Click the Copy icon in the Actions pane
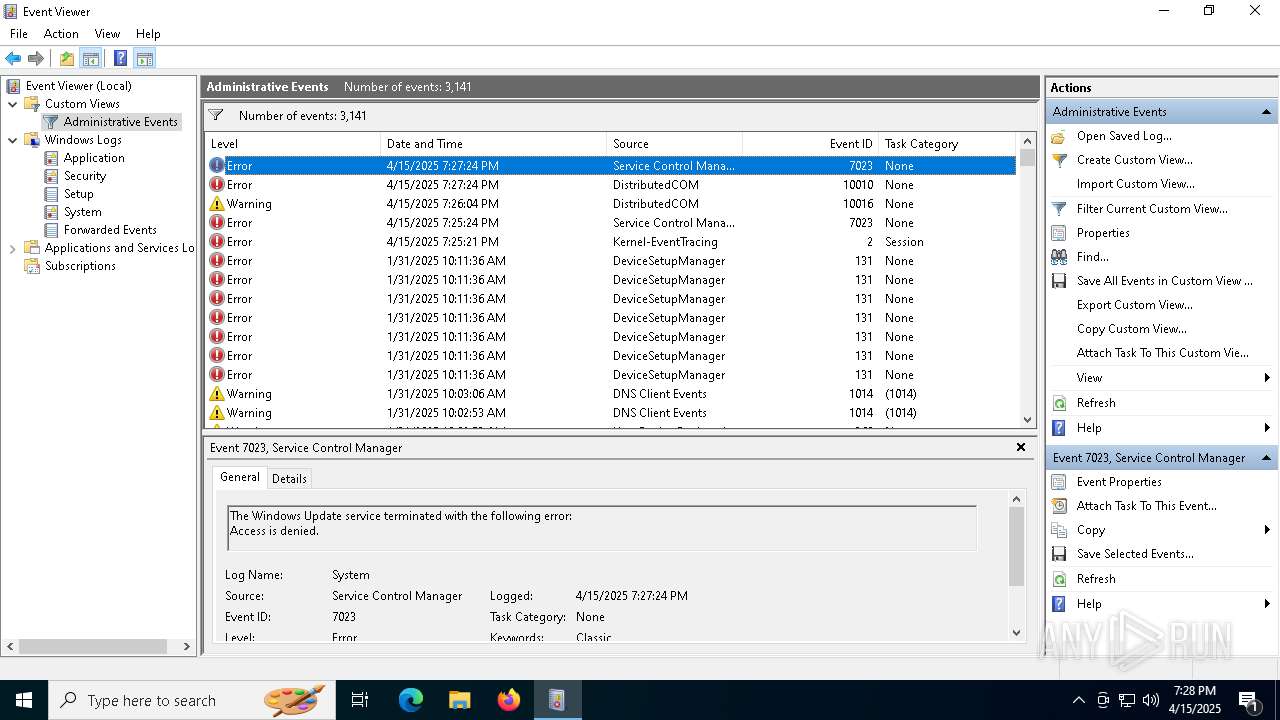The height and width of the screenshot is (720, 1280). point(1059,530)
